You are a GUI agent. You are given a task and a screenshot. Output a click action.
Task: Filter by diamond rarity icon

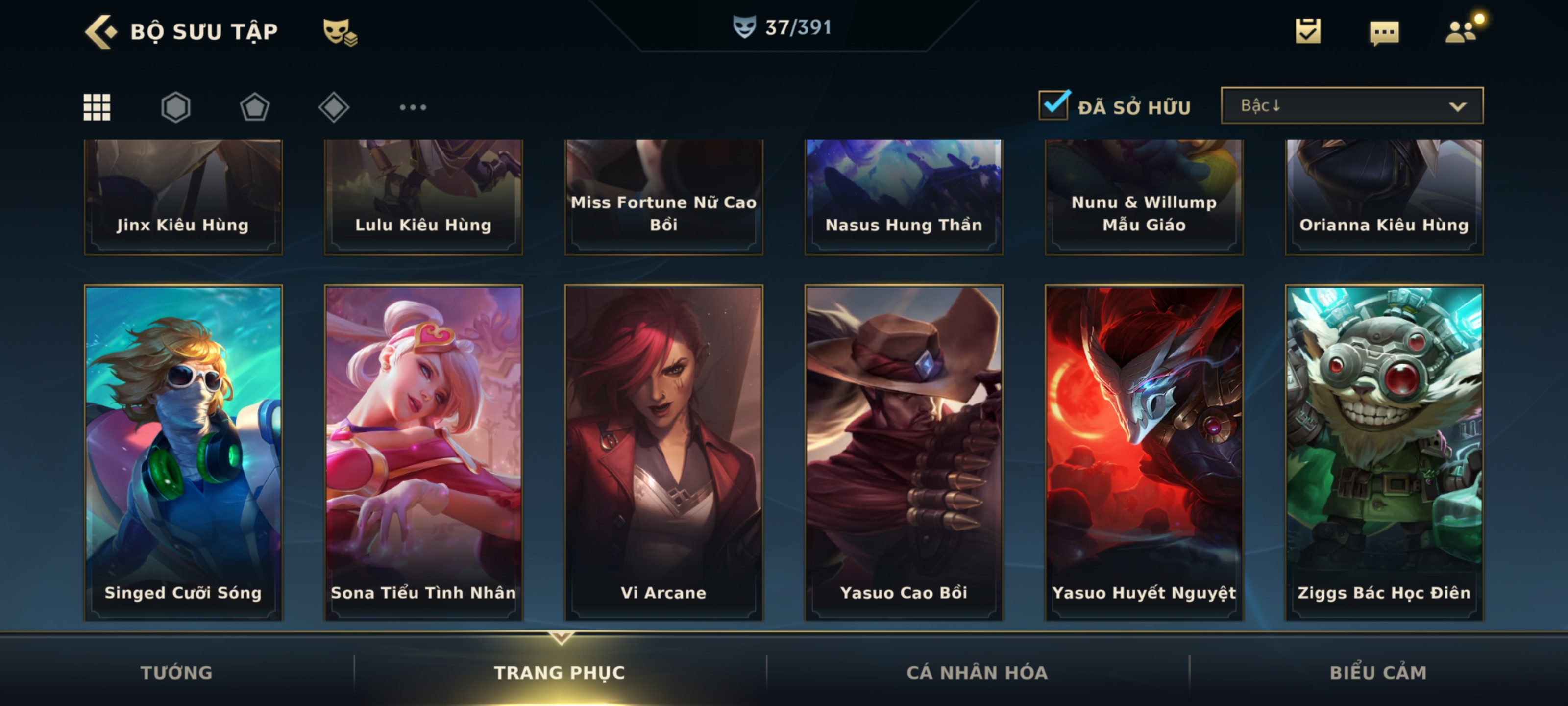coord(334,107)
